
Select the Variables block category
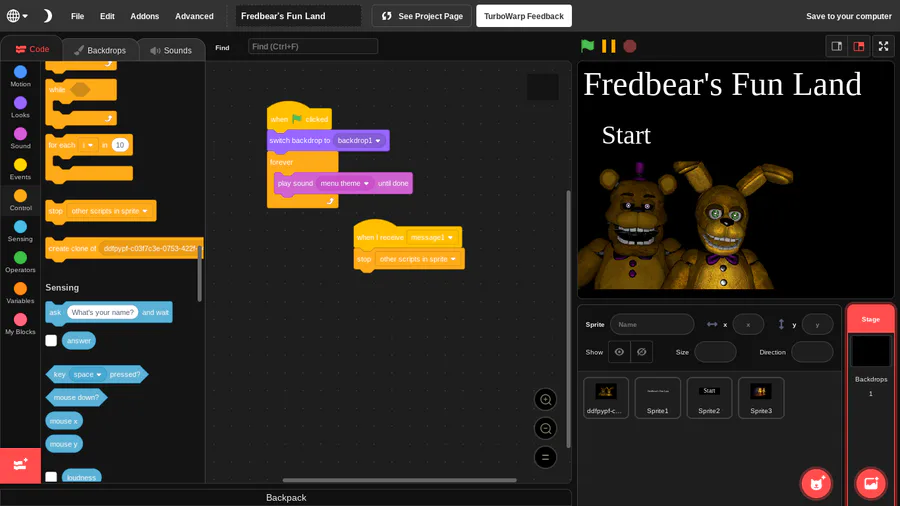[x=20, y=293]
